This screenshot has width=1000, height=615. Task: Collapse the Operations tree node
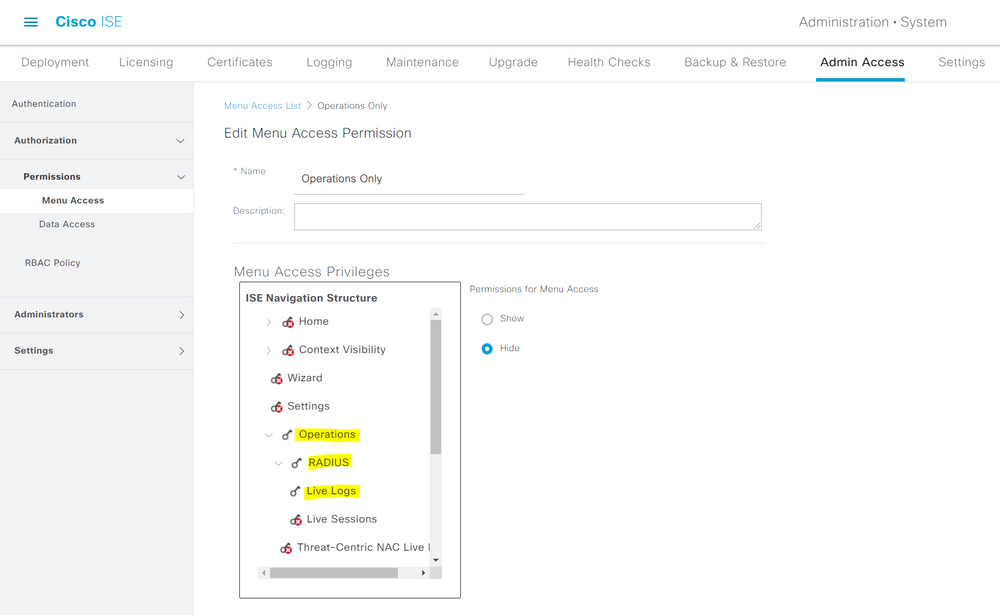point(268,434)
